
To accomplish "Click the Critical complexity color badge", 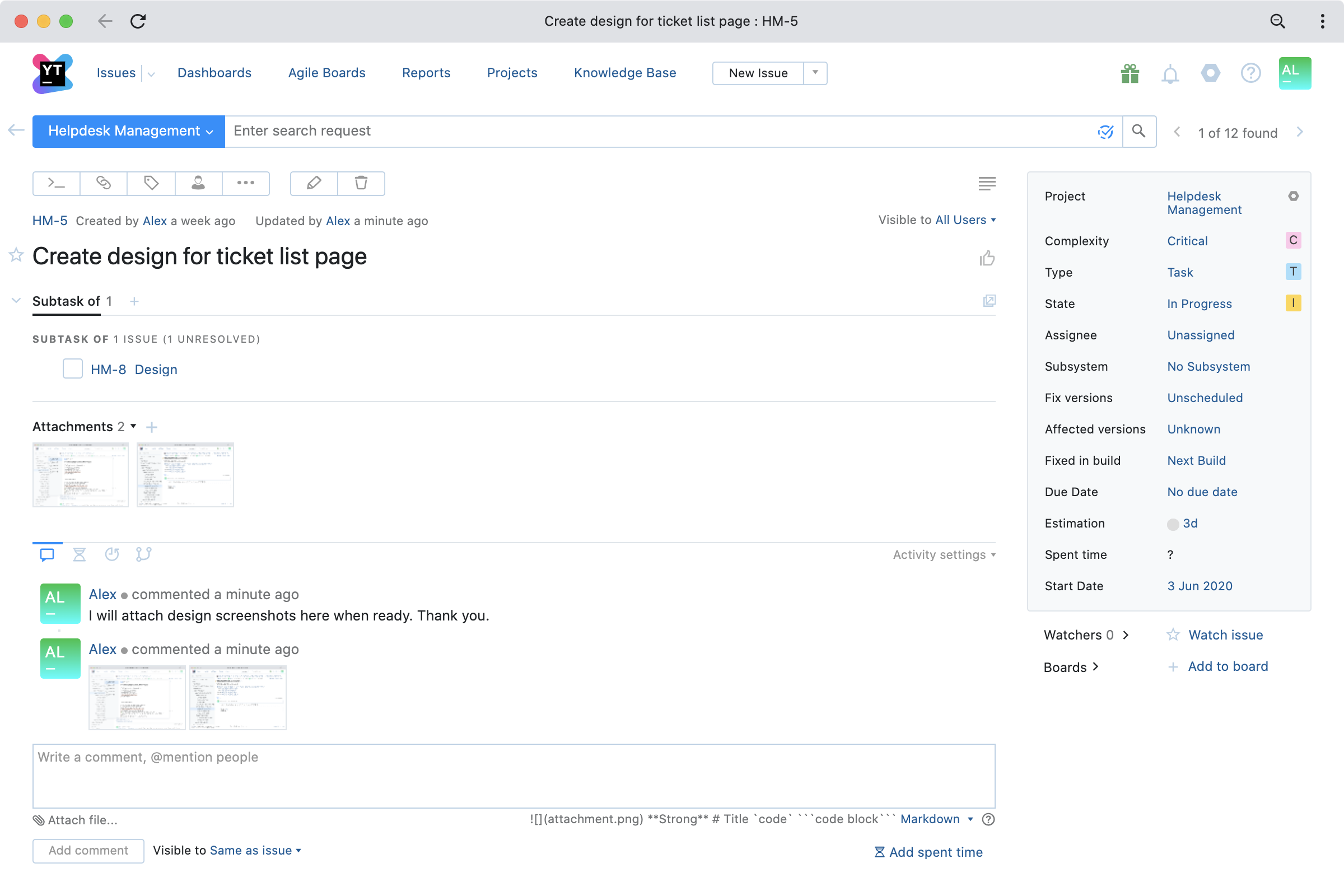I will tap(1293, 241).
